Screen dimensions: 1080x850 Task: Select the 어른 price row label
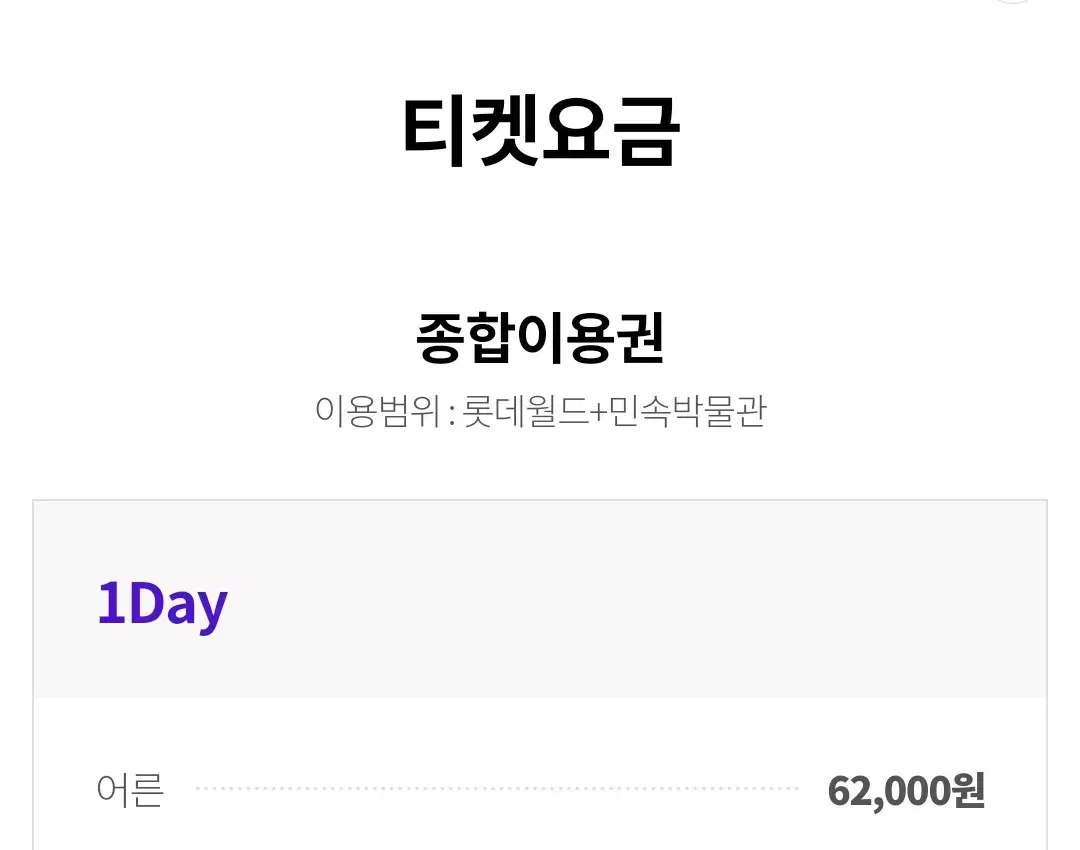[x=130, y=790]
